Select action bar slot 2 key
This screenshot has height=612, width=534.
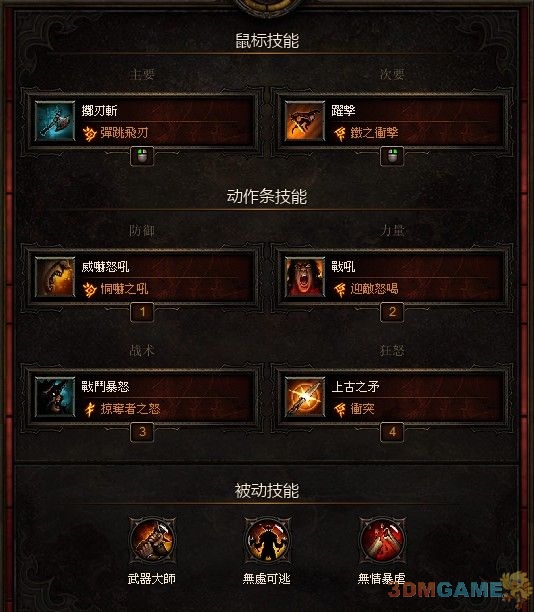[x=392, y=312]
